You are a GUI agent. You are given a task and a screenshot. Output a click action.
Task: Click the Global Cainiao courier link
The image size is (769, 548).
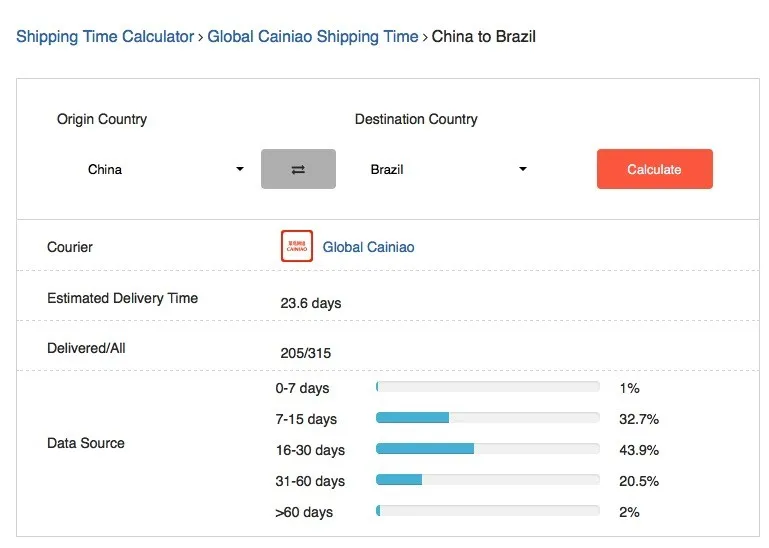[x=368, y=247]
